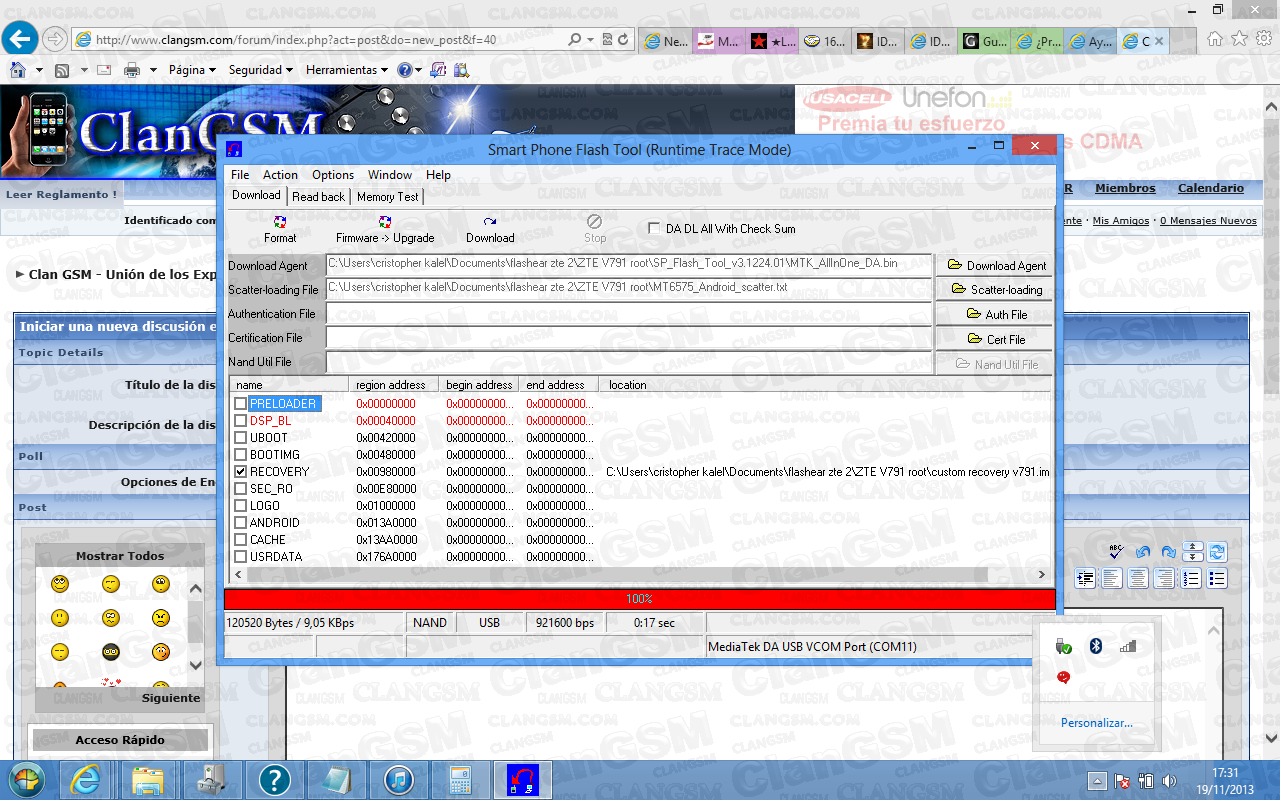Expand the Herramientas dropdown menu
Image resolution: width=1280 pixels, height=800 pixels.
tap(347, 70)
